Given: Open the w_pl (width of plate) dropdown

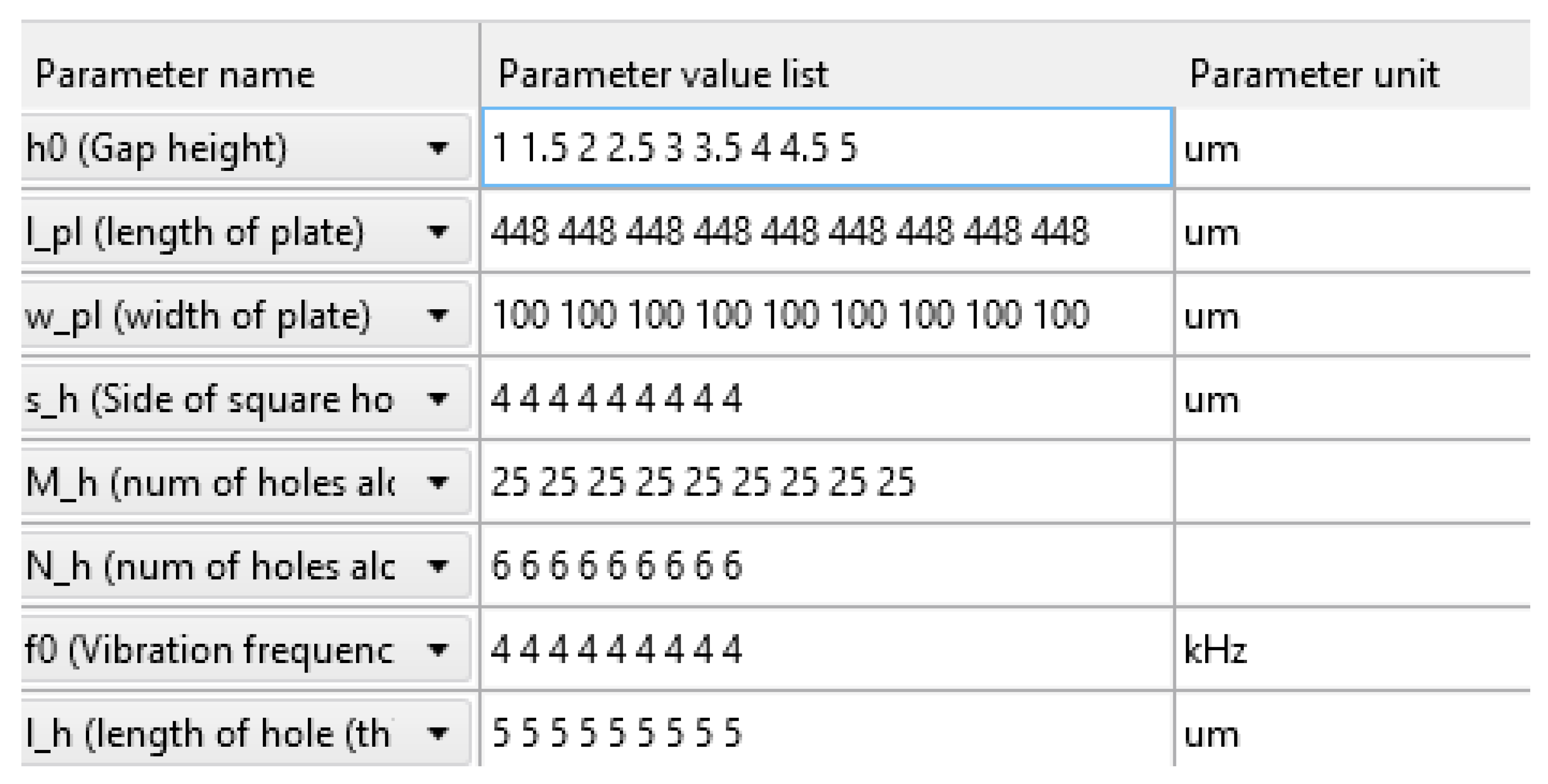Looking at the screenshot, I should coord(439,316).
